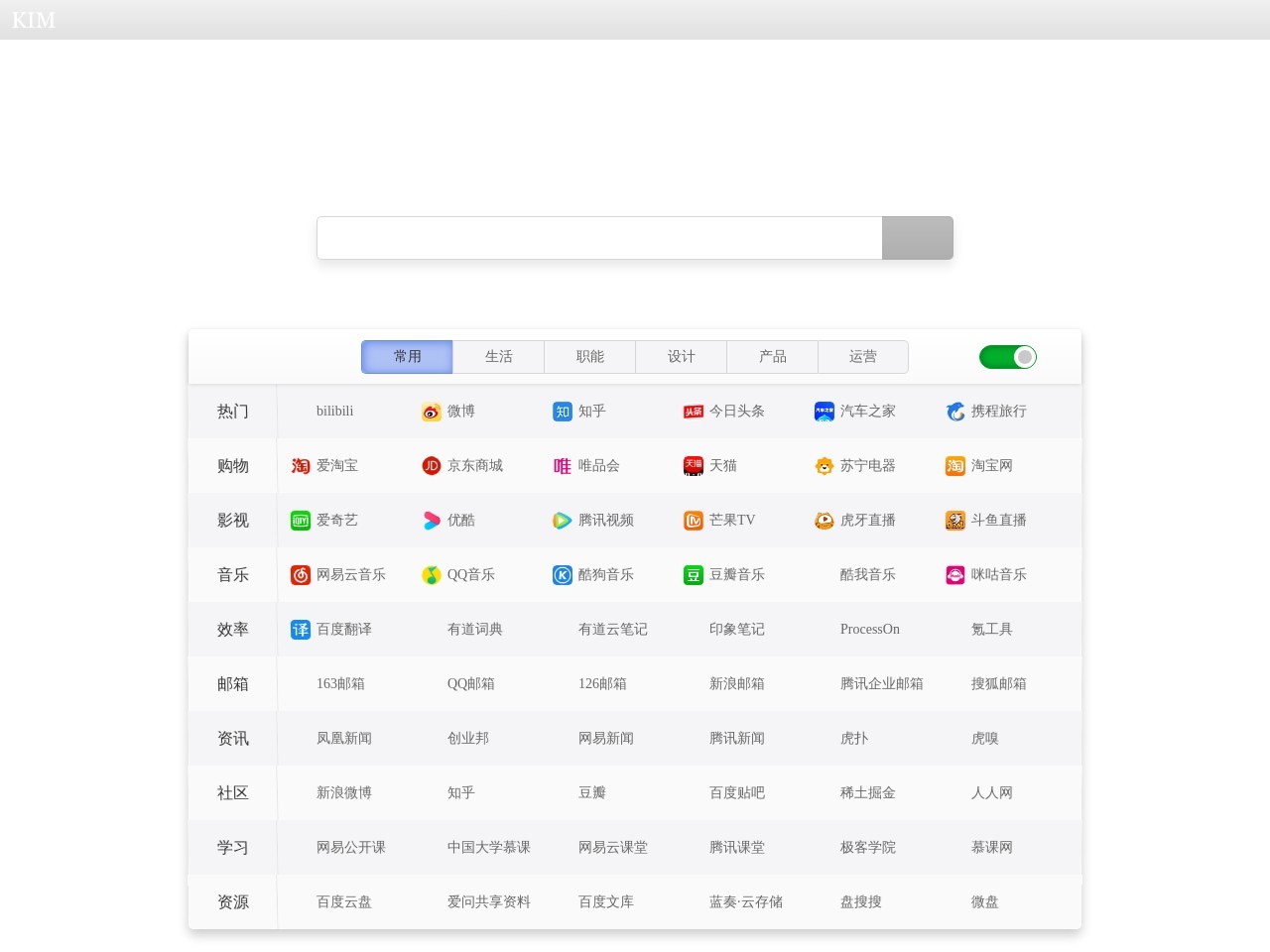
Task: Switch to the 职能 tab
Action: (589, 357)
